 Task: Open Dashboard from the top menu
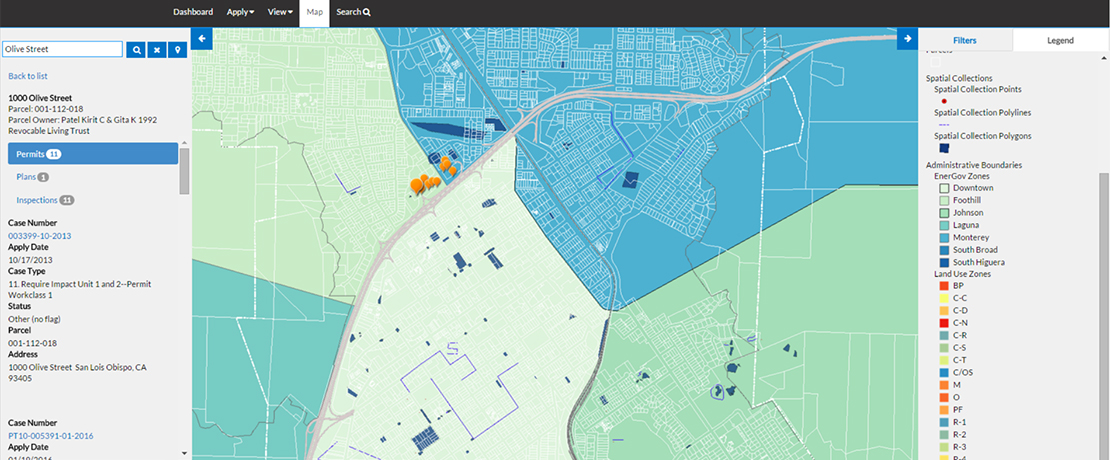point(193,12)
